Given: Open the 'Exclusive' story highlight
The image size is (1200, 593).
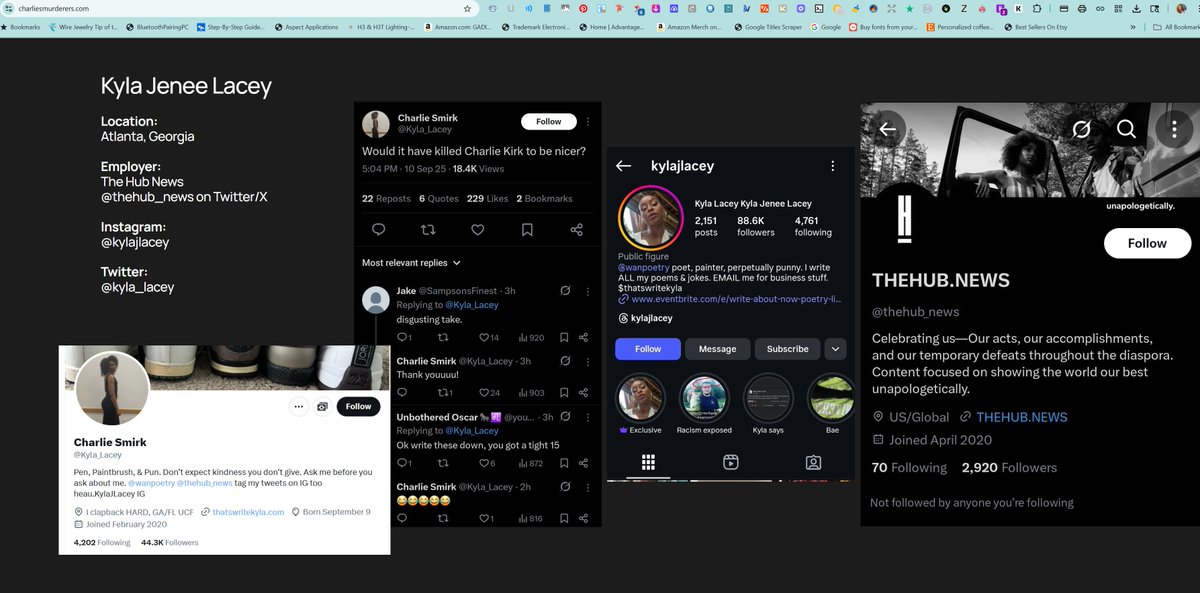Looking at the screenshot, I should [x=640, y=398].
